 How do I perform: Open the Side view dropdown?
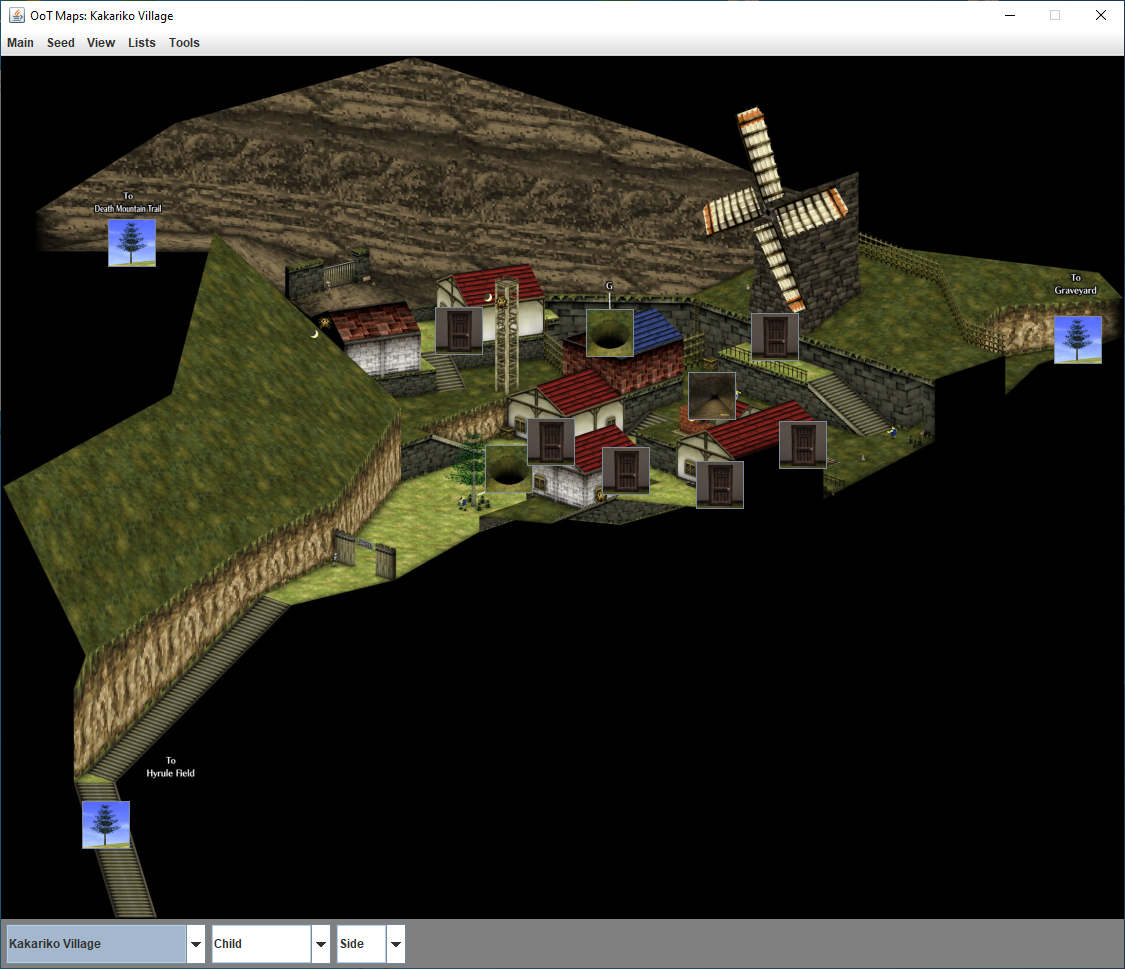(x=371, y=944)
